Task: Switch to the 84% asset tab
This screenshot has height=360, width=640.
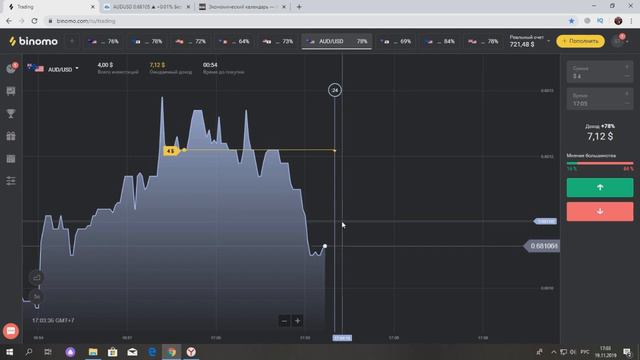Action: click(440, 42)
